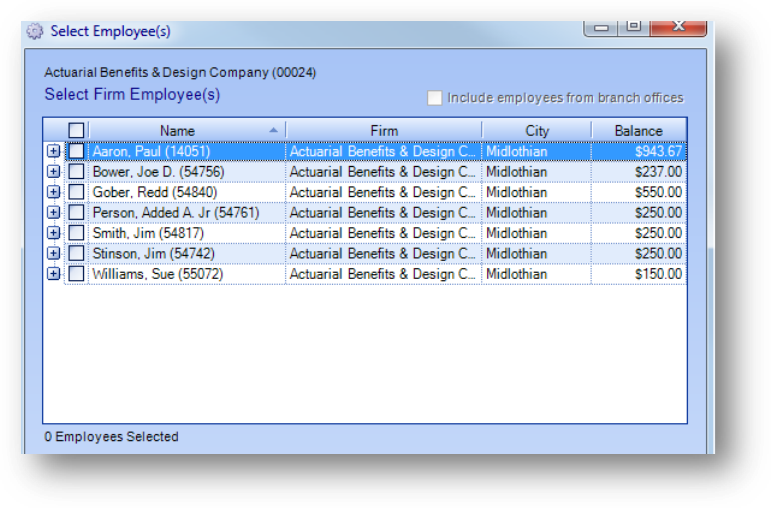Expand the Aaron, Paul row
Viewport: 771px width, 508px height.
tap(54, 151)
